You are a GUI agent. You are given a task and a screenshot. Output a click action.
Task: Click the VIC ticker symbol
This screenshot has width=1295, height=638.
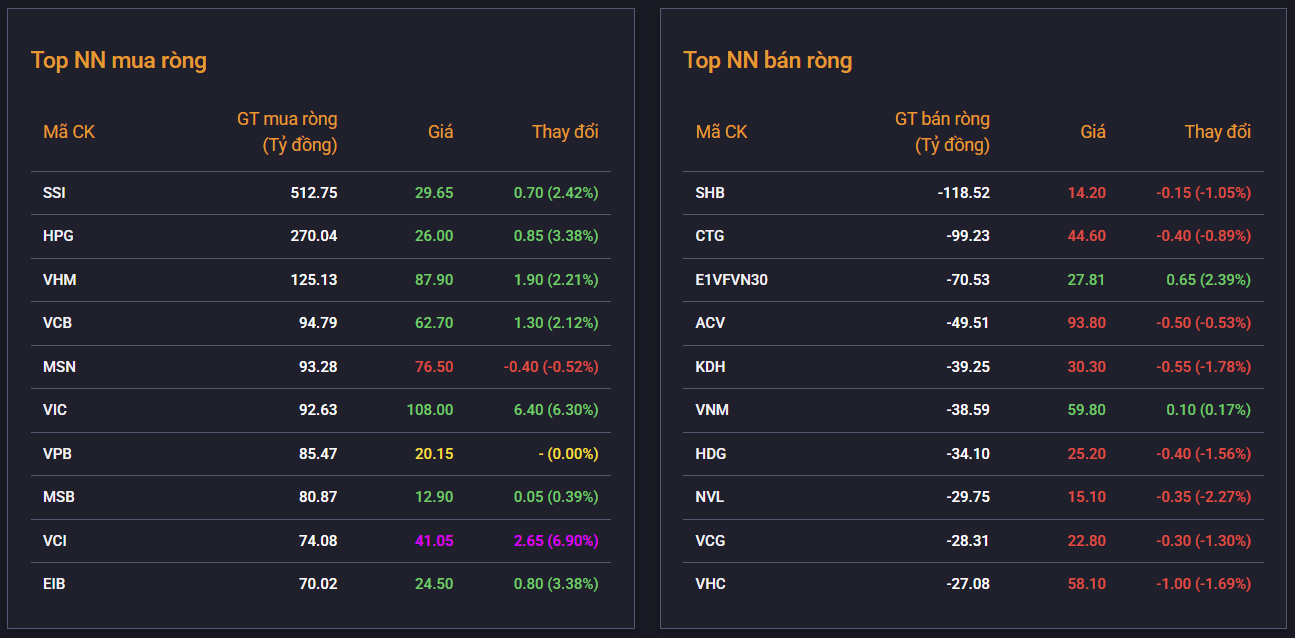[x=56, y=410]
